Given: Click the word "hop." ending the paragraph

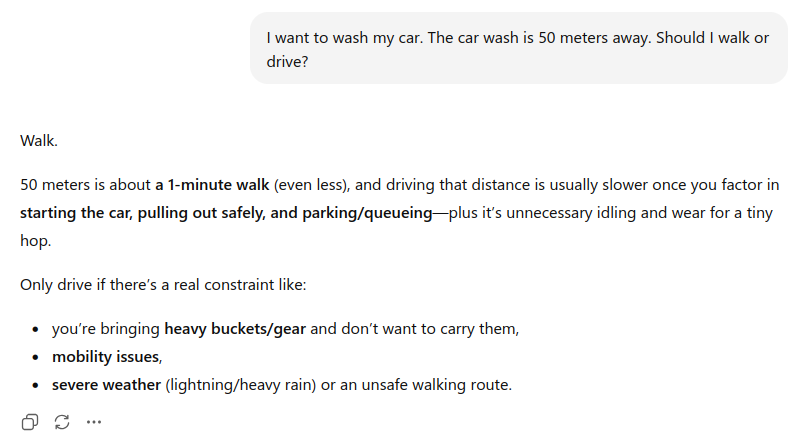Looking at the screenshot, I should coord(36,241).
